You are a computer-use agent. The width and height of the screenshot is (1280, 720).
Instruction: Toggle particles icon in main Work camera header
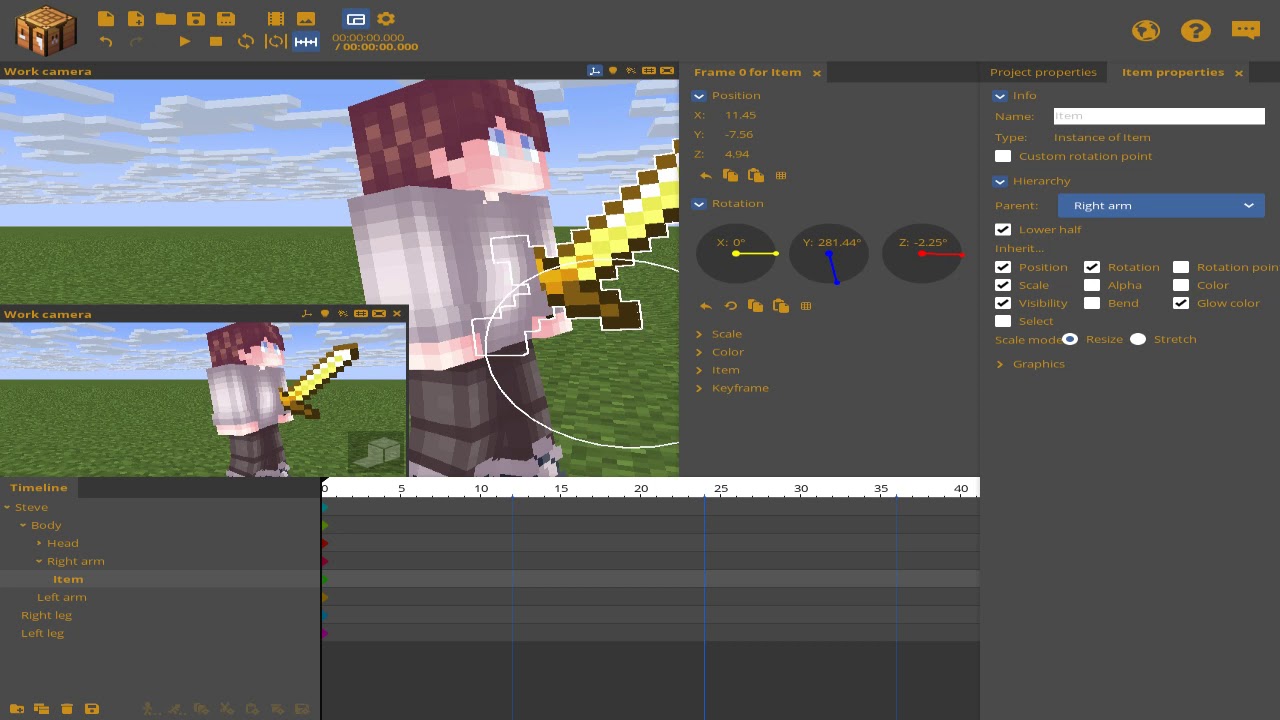pos(630,71)
